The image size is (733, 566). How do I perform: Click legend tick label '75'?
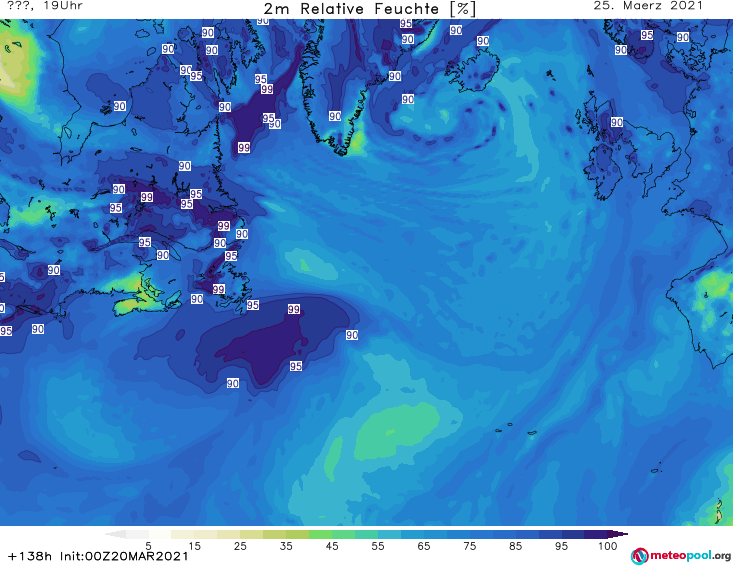pyautogui.click(x=469, y=546)
